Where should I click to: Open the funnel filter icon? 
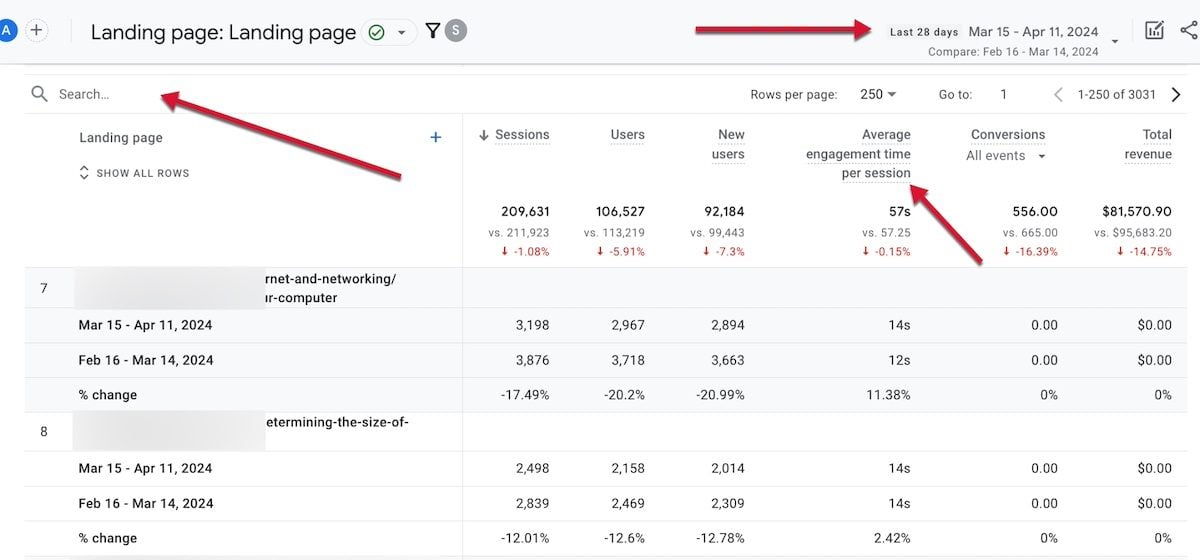[432, 31]
